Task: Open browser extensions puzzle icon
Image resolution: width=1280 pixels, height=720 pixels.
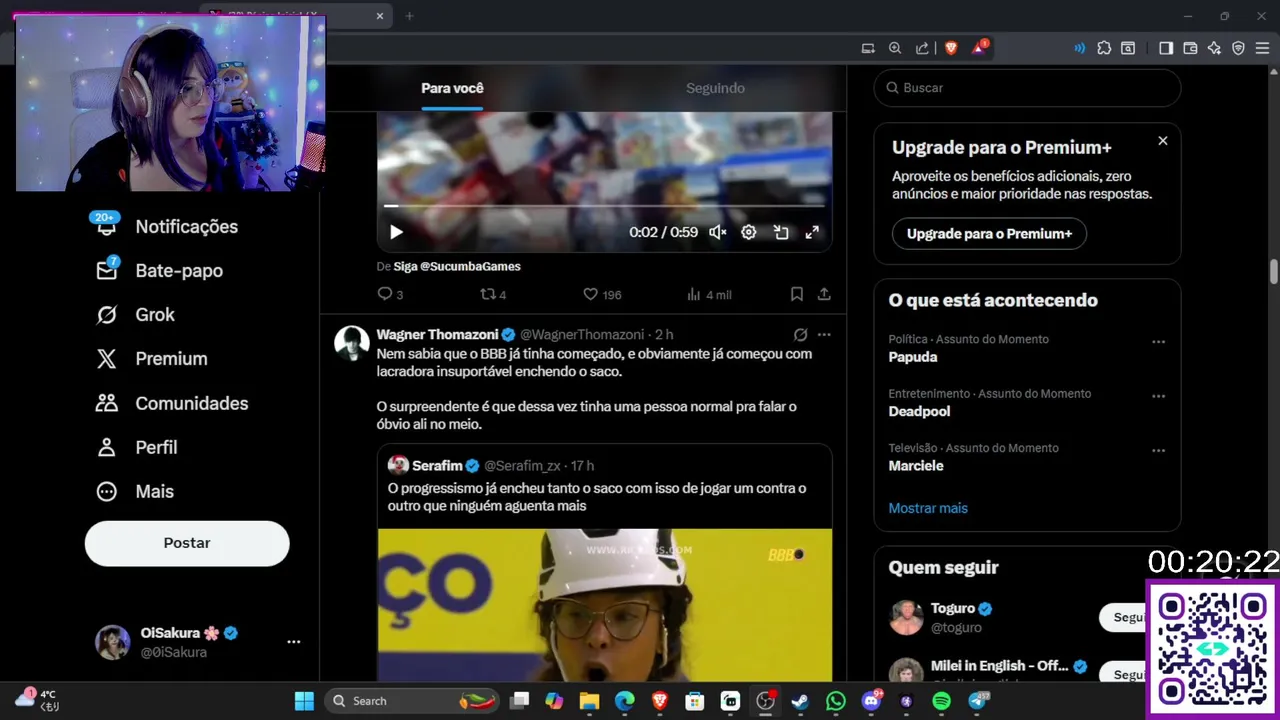Action: [1104, 48]
